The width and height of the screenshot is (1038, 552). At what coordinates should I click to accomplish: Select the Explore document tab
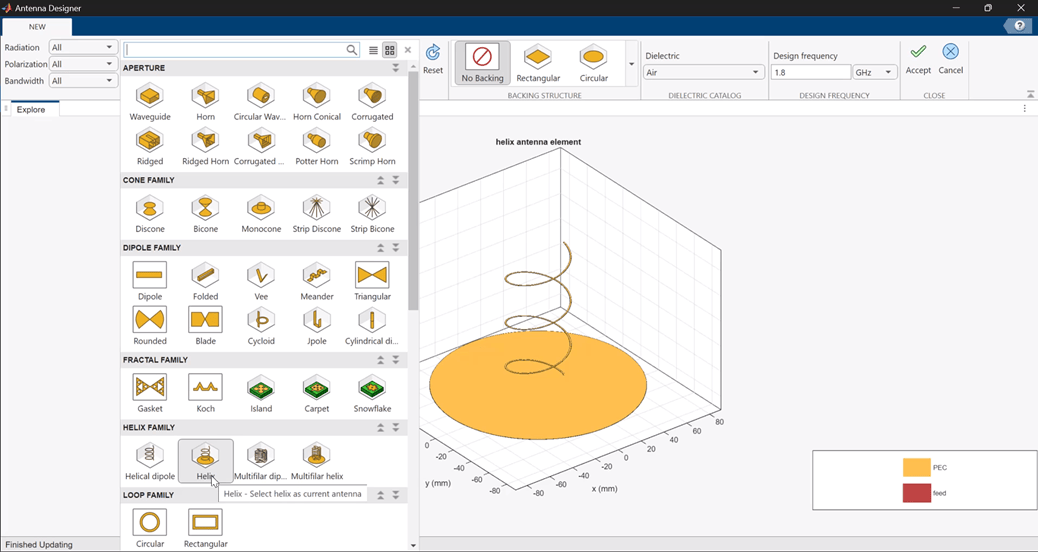pos(31,109)
